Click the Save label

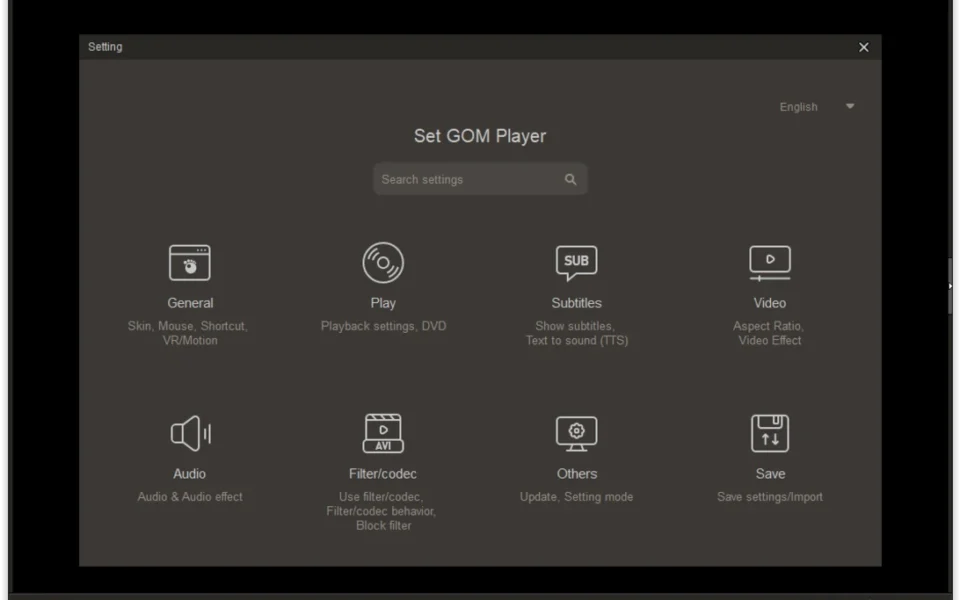pyautogui.click(x=770, y=474)
